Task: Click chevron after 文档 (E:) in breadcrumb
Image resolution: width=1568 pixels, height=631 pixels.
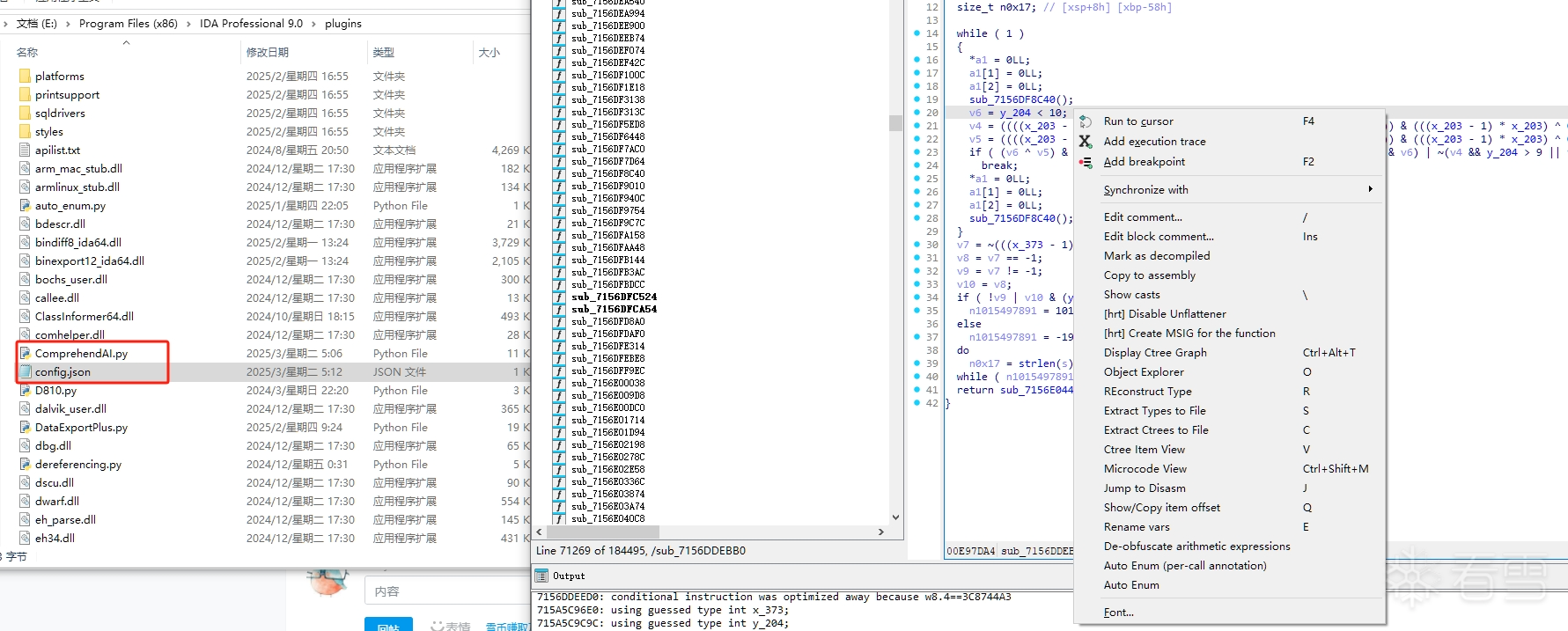Action: [x=68, y=24]
